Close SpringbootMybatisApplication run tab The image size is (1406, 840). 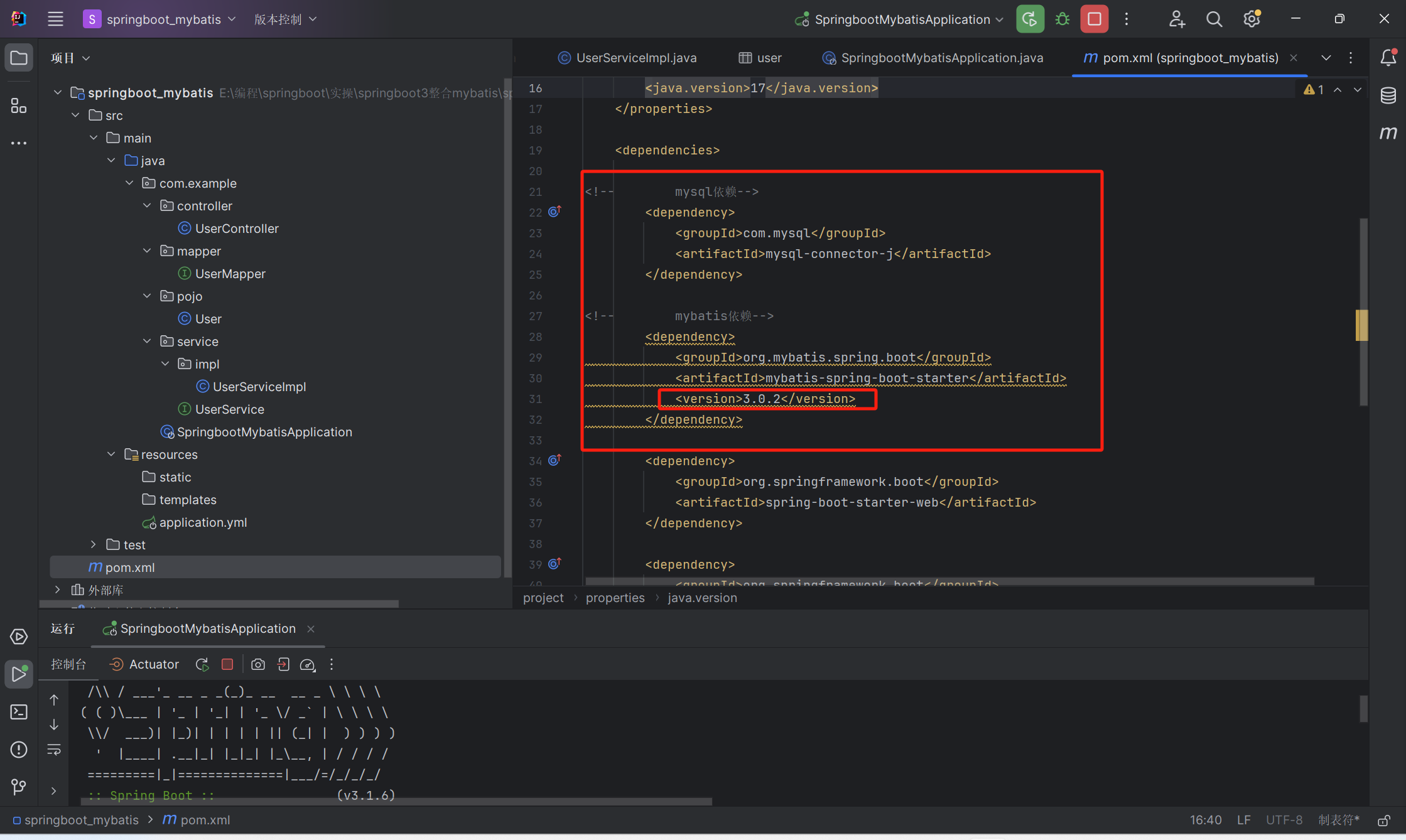(x=311, y=629)
